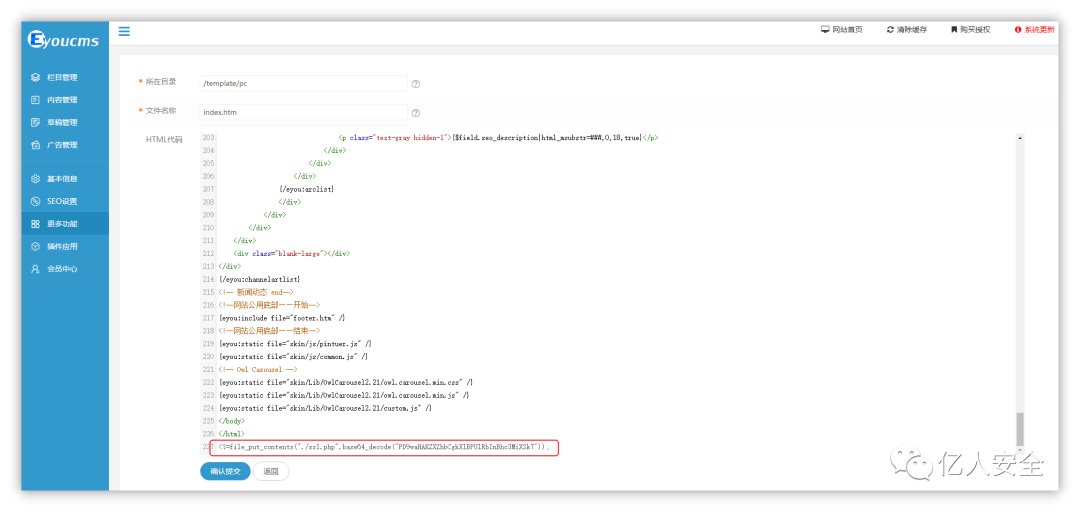Click code line 217 footer.htm include
This screenshot has height=512, width=1080.
click(x=282, y=318)
